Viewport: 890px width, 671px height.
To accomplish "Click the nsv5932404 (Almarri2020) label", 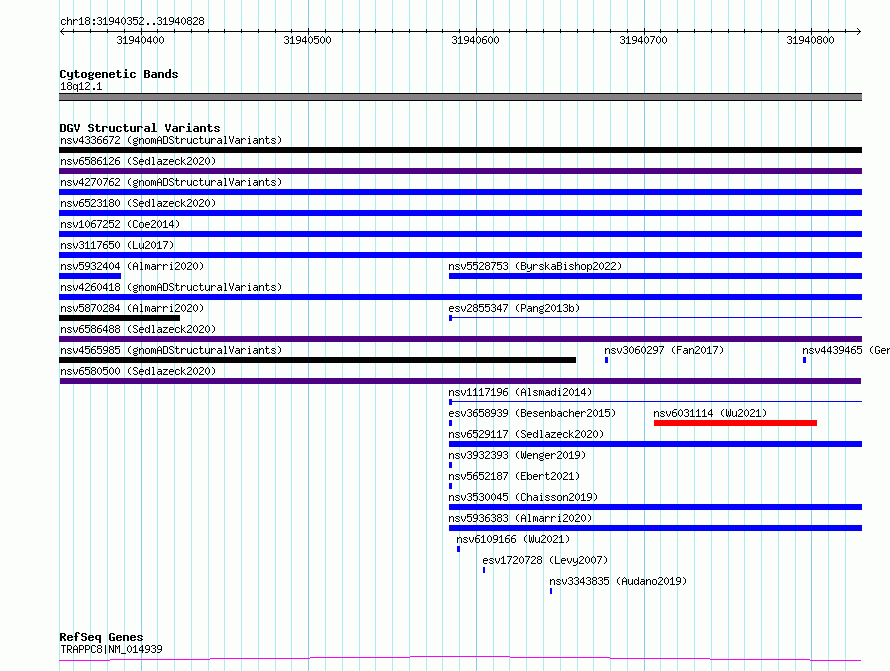I will coord(132,266).
